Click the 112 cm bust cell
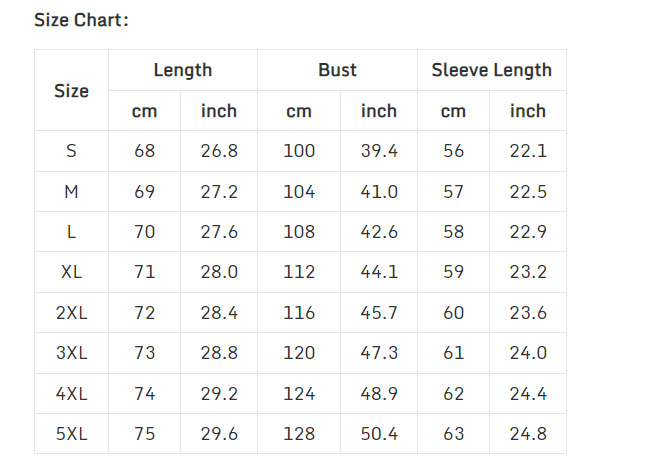This screenshot has height=462, width=655. (299, 272)
